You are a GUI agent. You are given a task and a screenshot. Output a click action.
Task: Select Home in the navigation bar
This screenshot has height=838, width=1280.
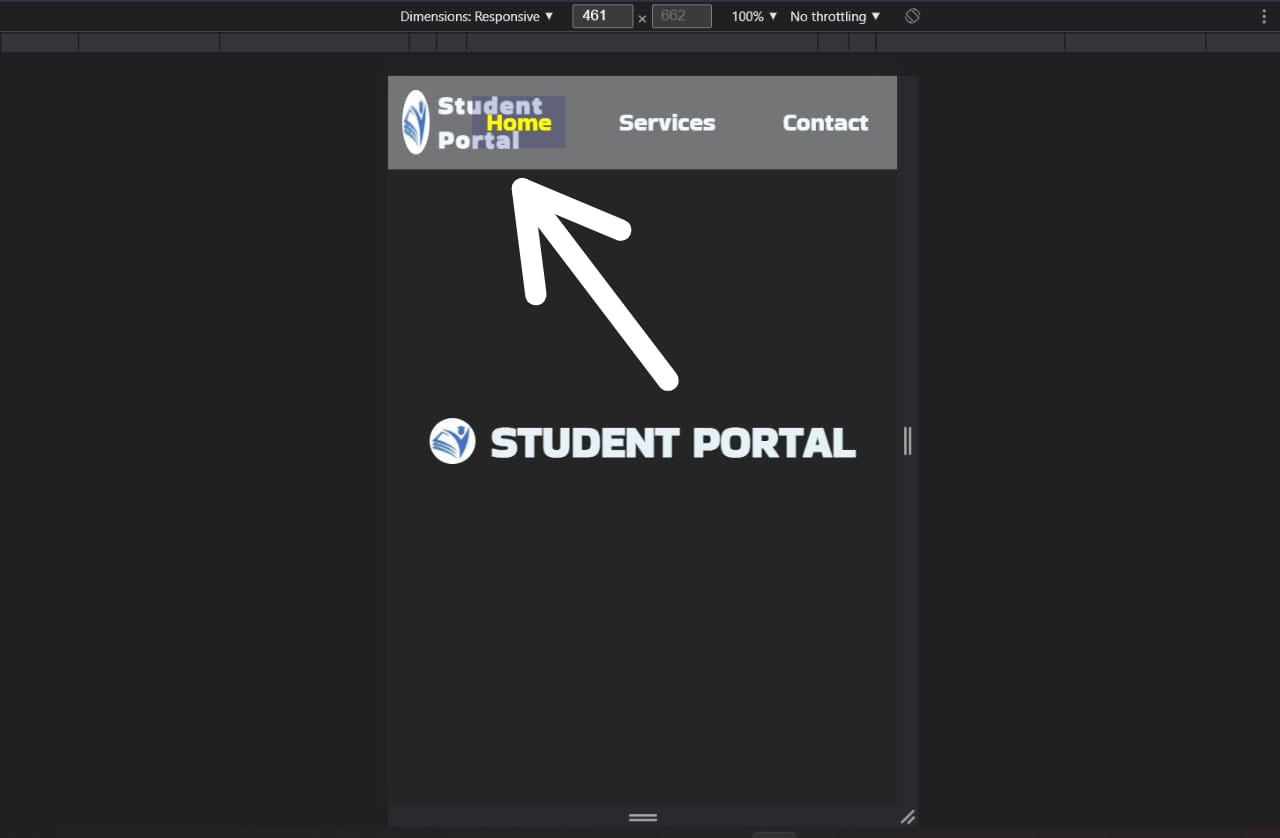[519, 122]
